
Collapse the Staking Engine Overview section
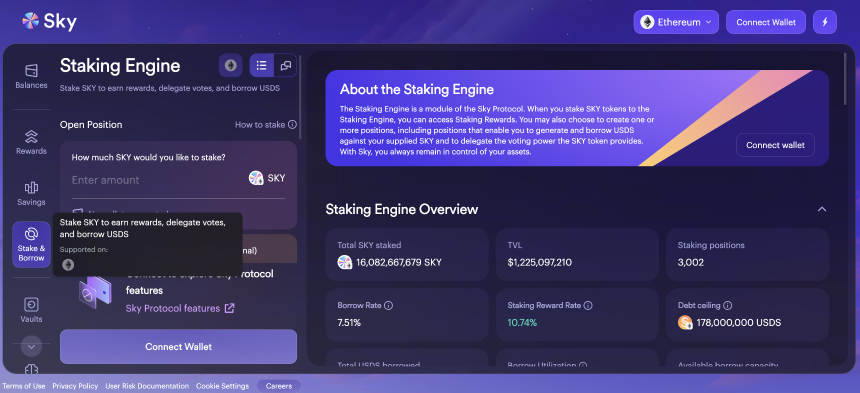(822, 209)
